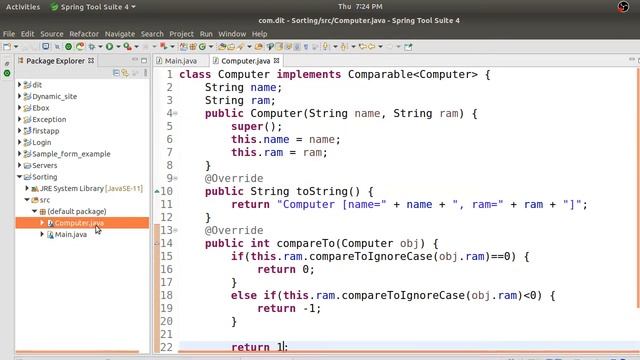Expand JRE System Library node arrow

27,188
